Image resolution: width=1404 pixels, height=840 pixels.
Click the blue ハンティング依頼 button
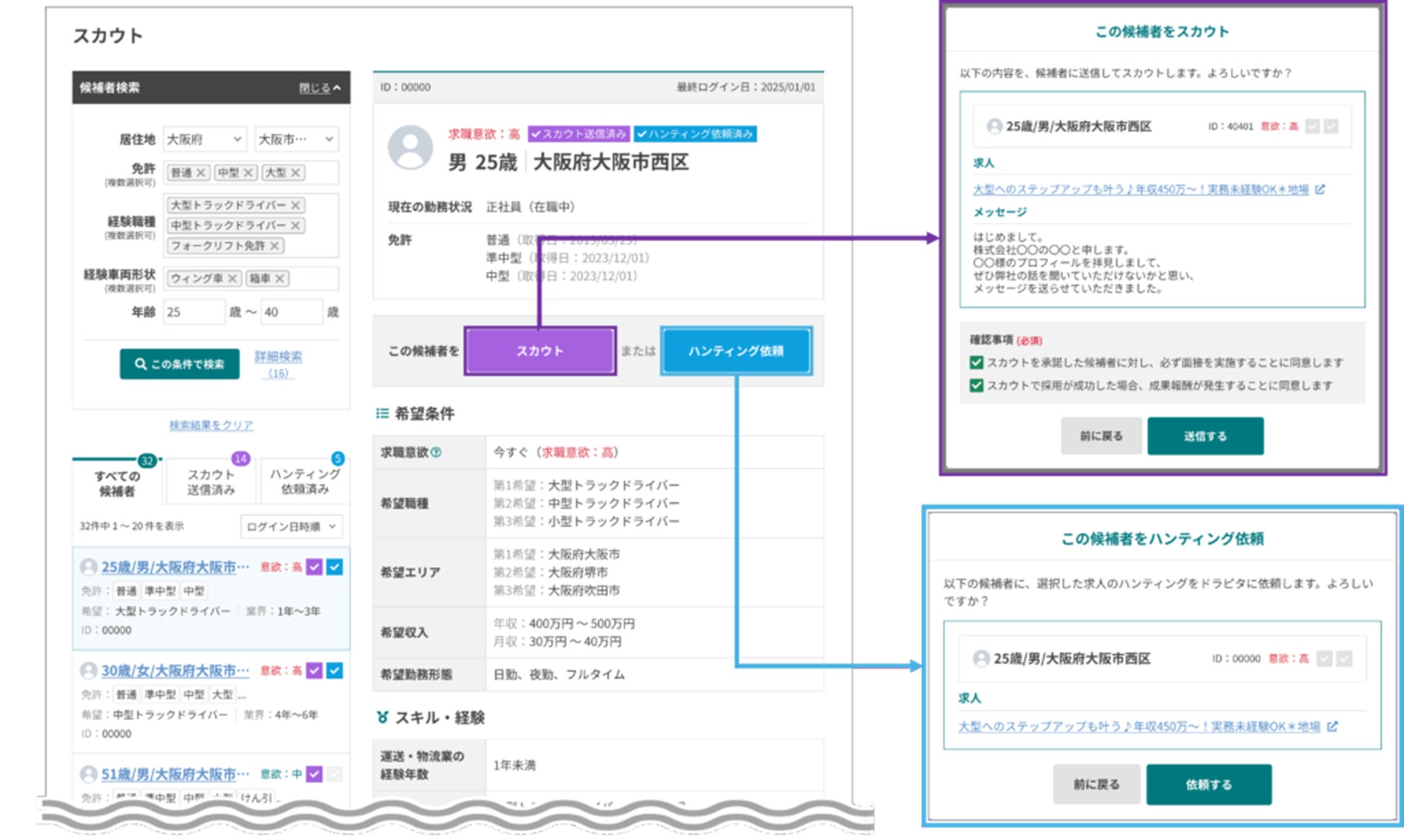point(736,351)
